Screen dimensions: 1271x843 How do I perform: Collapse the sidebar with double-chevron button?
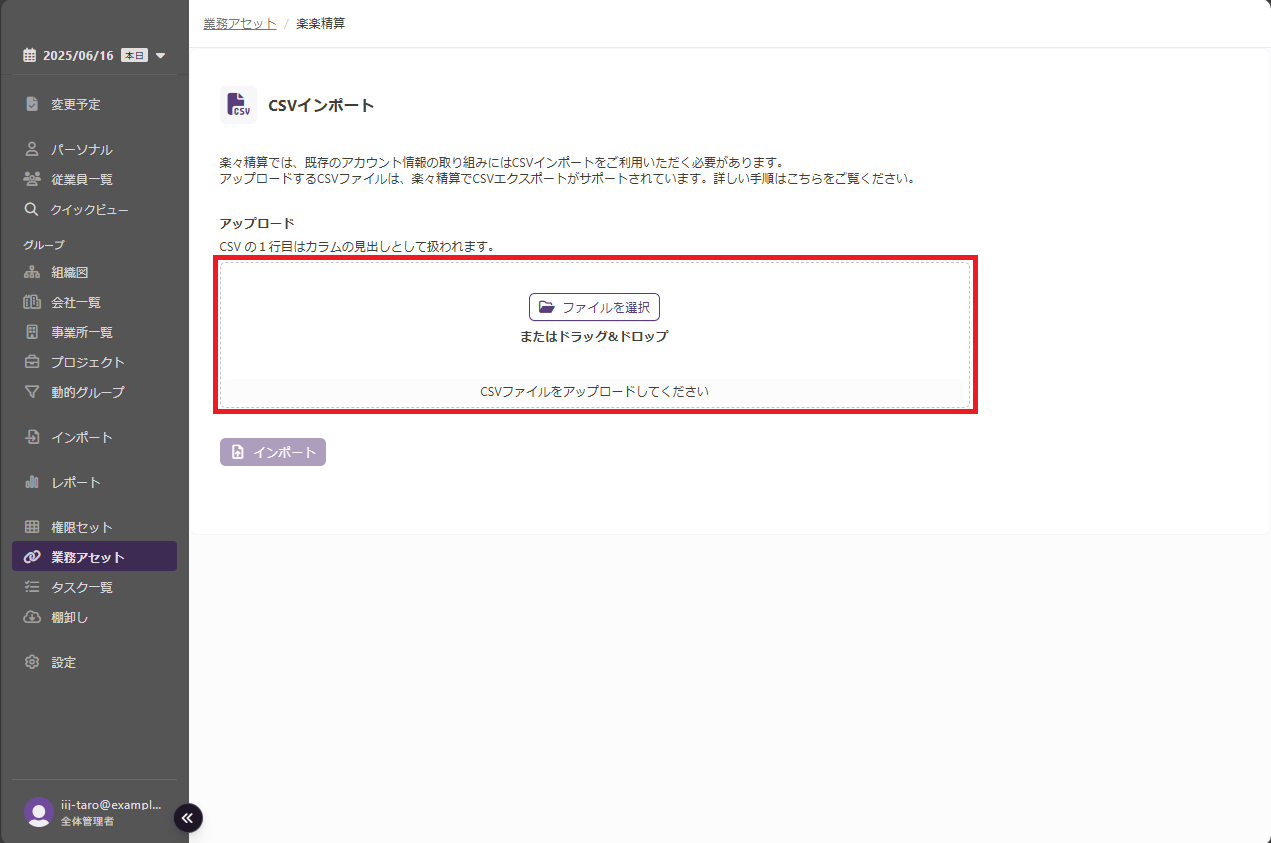(188, 817)
